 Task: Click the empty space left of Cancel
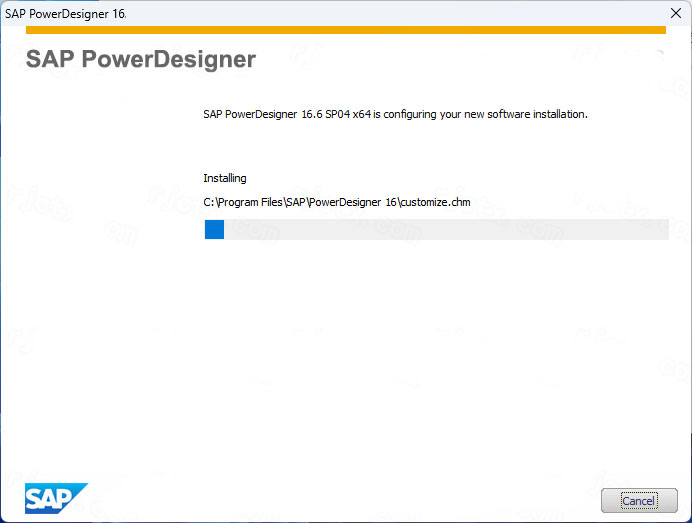coord(400,500)
